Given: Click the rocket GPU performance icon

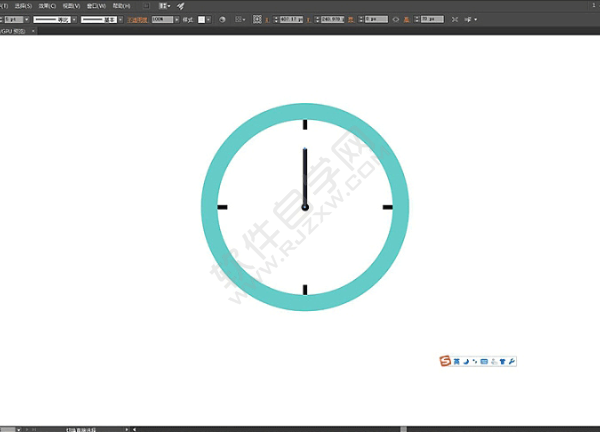Looking at the screenshot, I should pos(181,6).
